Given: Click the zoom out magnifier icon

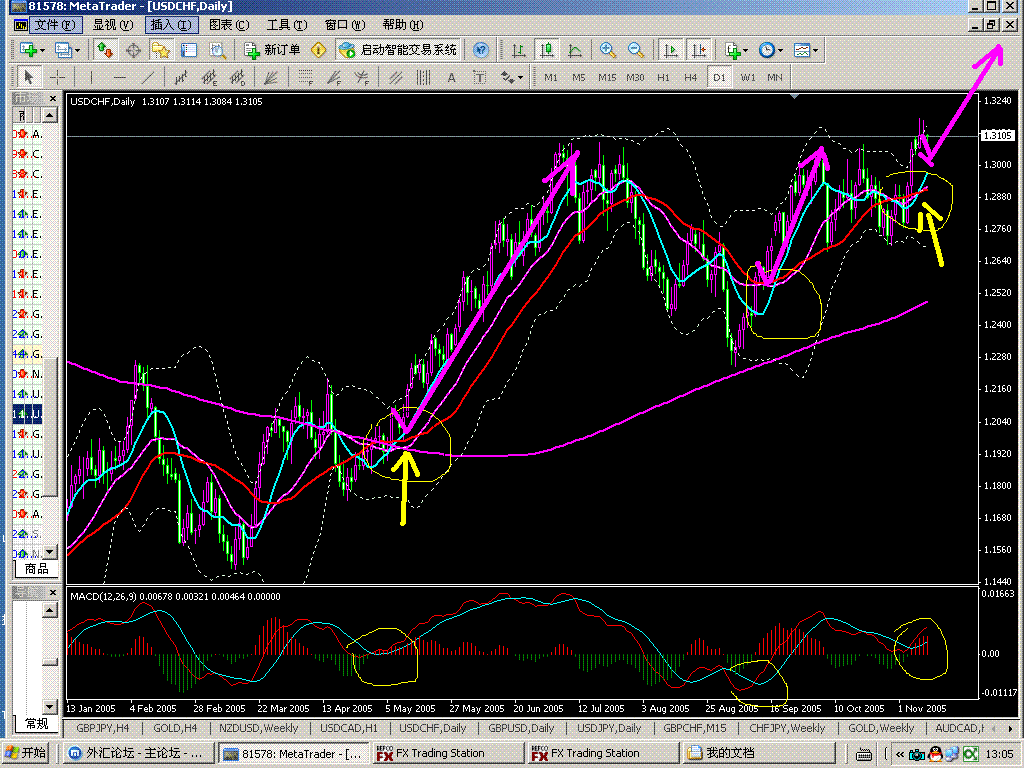Looking at the screenshot, I should [x=636, y=49].
